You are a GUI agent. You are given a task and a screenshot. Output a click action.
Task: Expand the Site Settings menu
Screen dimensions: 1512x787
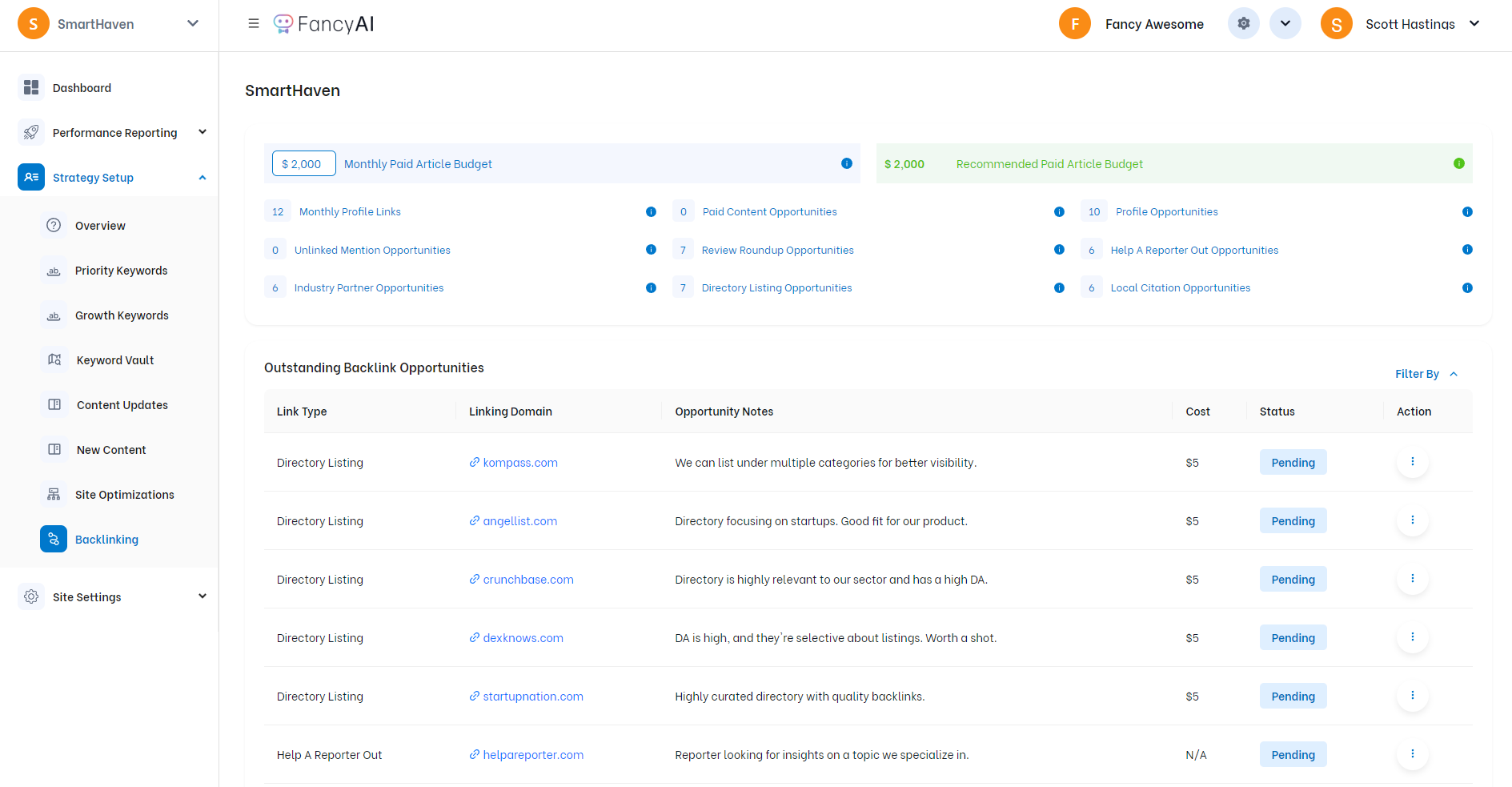(x=203, y=596)
